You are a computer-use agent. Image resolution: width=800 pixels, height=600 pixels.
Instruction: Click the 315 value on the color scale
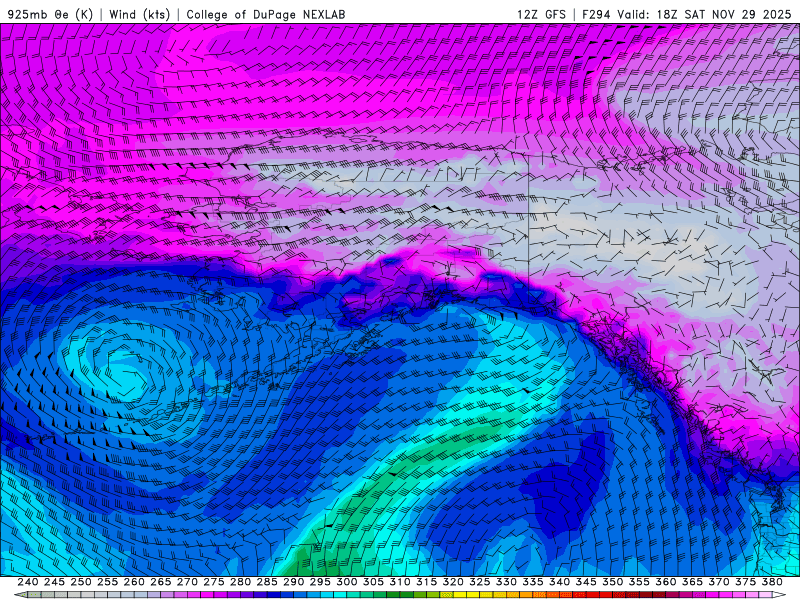click(x=427, y=582)
